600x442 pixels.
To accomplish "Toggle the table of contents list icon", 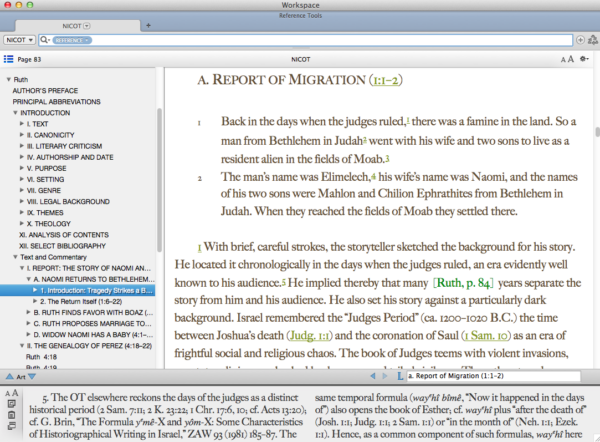I will [x=8, y=59].
